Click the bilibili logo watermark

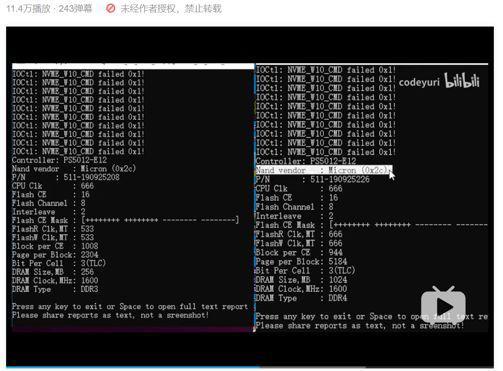(462, 81)
